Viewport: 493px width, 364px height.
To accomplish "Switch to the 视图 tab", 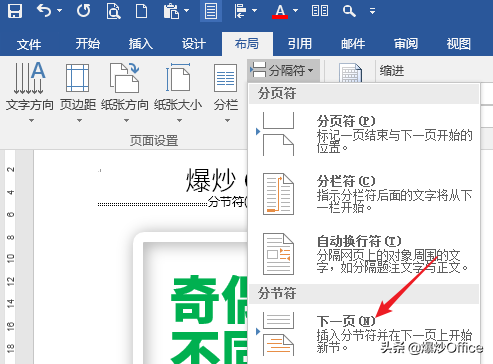I will (459, 44).
